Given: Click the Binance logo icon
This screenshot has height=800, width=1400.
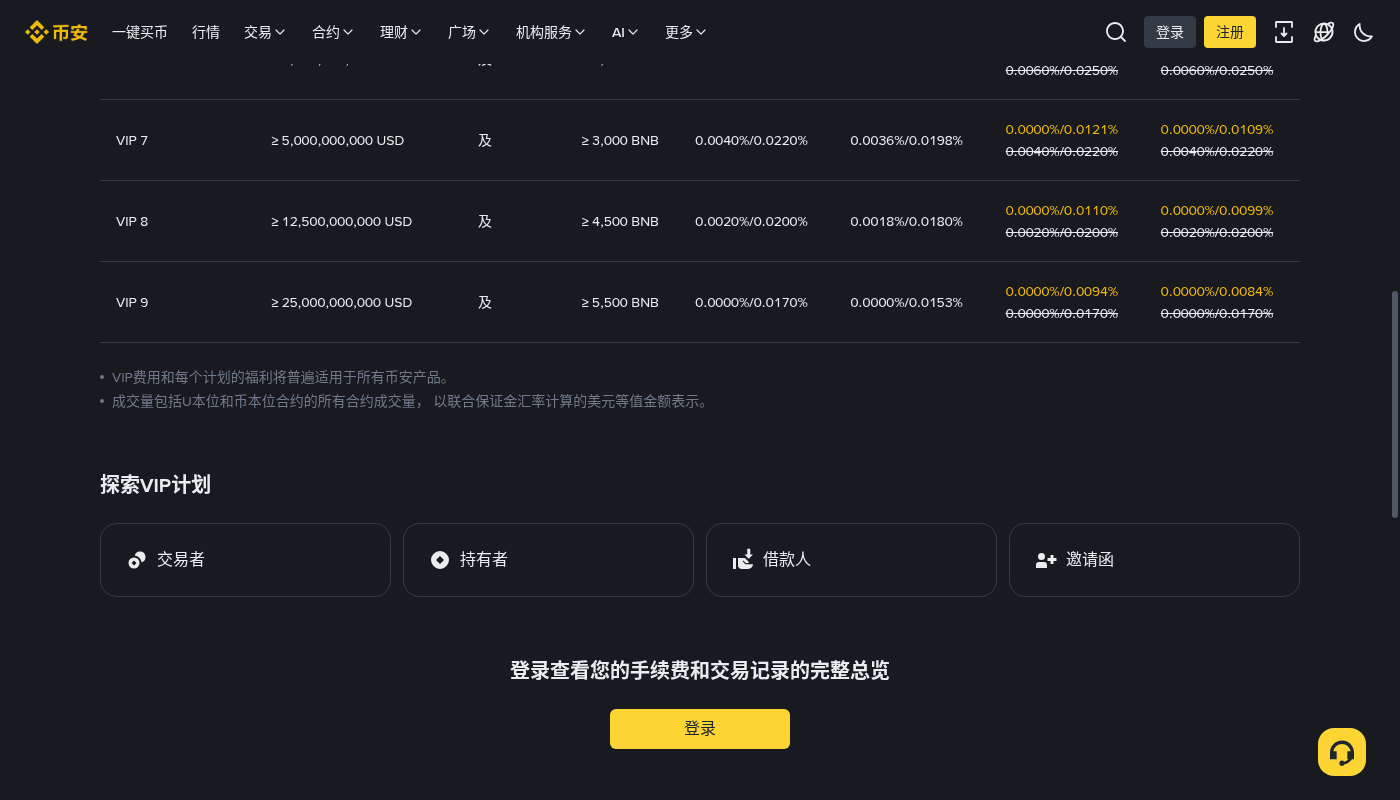Looking at the screenshot, I should pyautogui.click(x=56, y=32).
